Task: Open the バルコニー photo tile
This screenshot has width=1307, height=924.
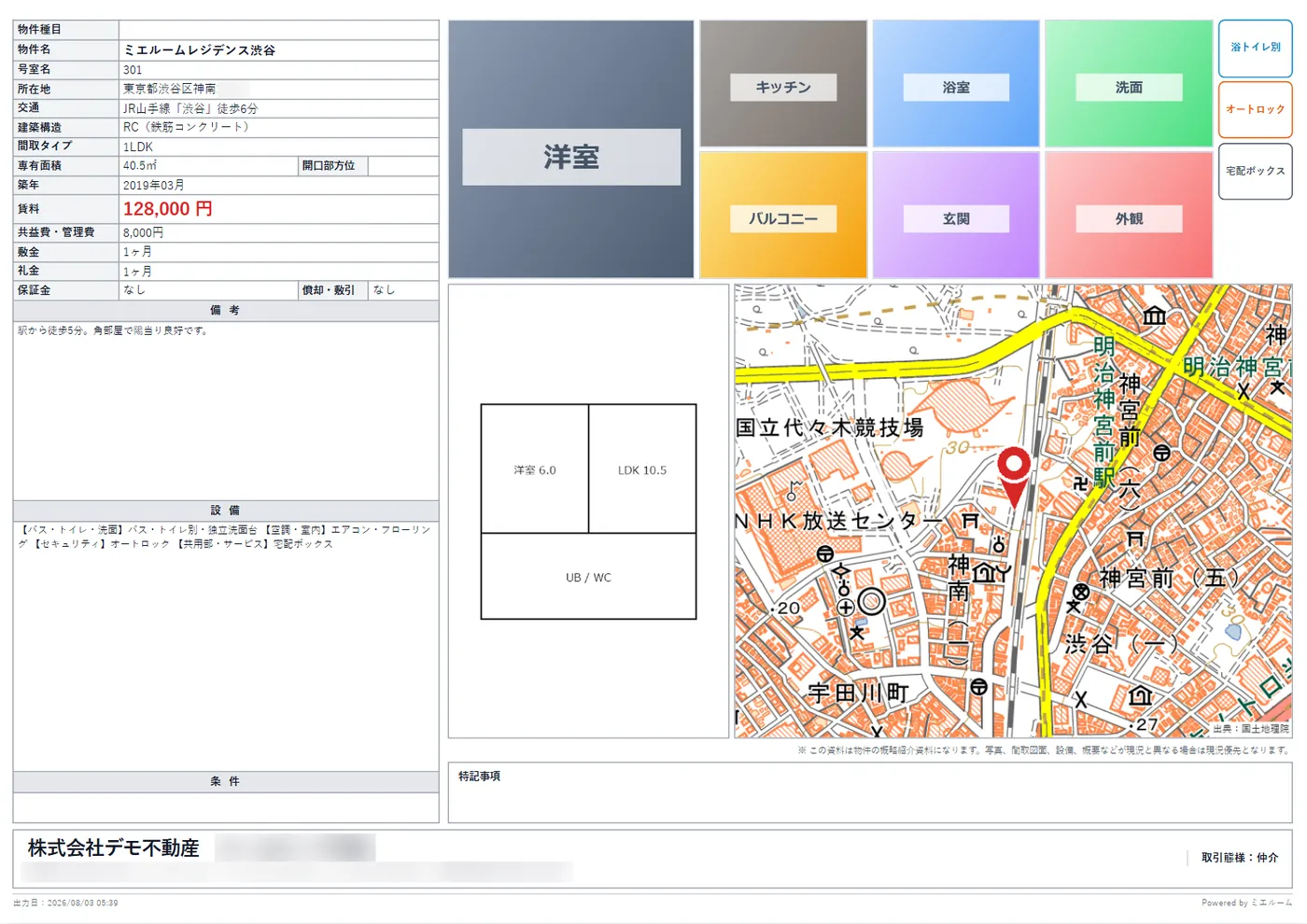Action: (783, 216)
